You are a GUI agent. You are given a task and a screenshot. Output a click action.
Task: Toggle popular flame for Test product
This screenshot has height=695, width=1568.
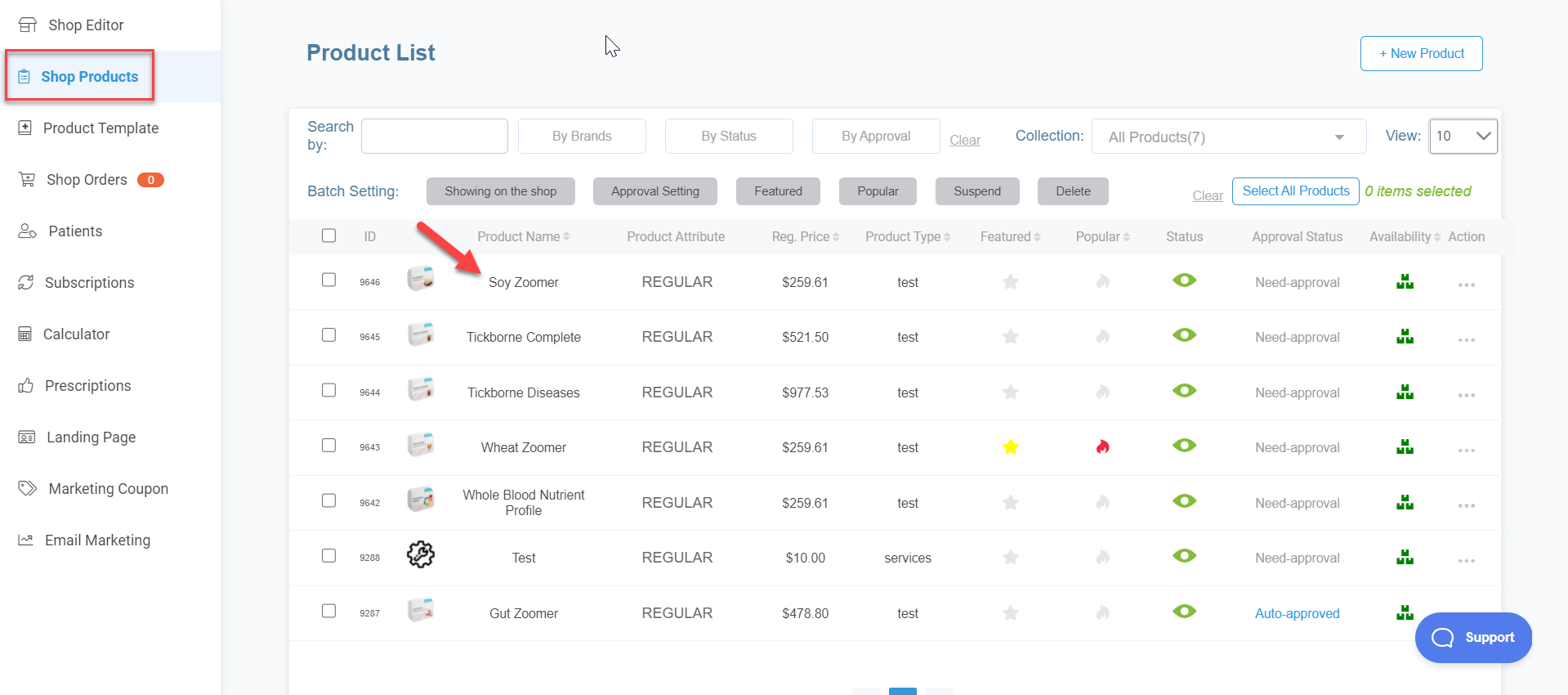click(x=1103, y=558)
